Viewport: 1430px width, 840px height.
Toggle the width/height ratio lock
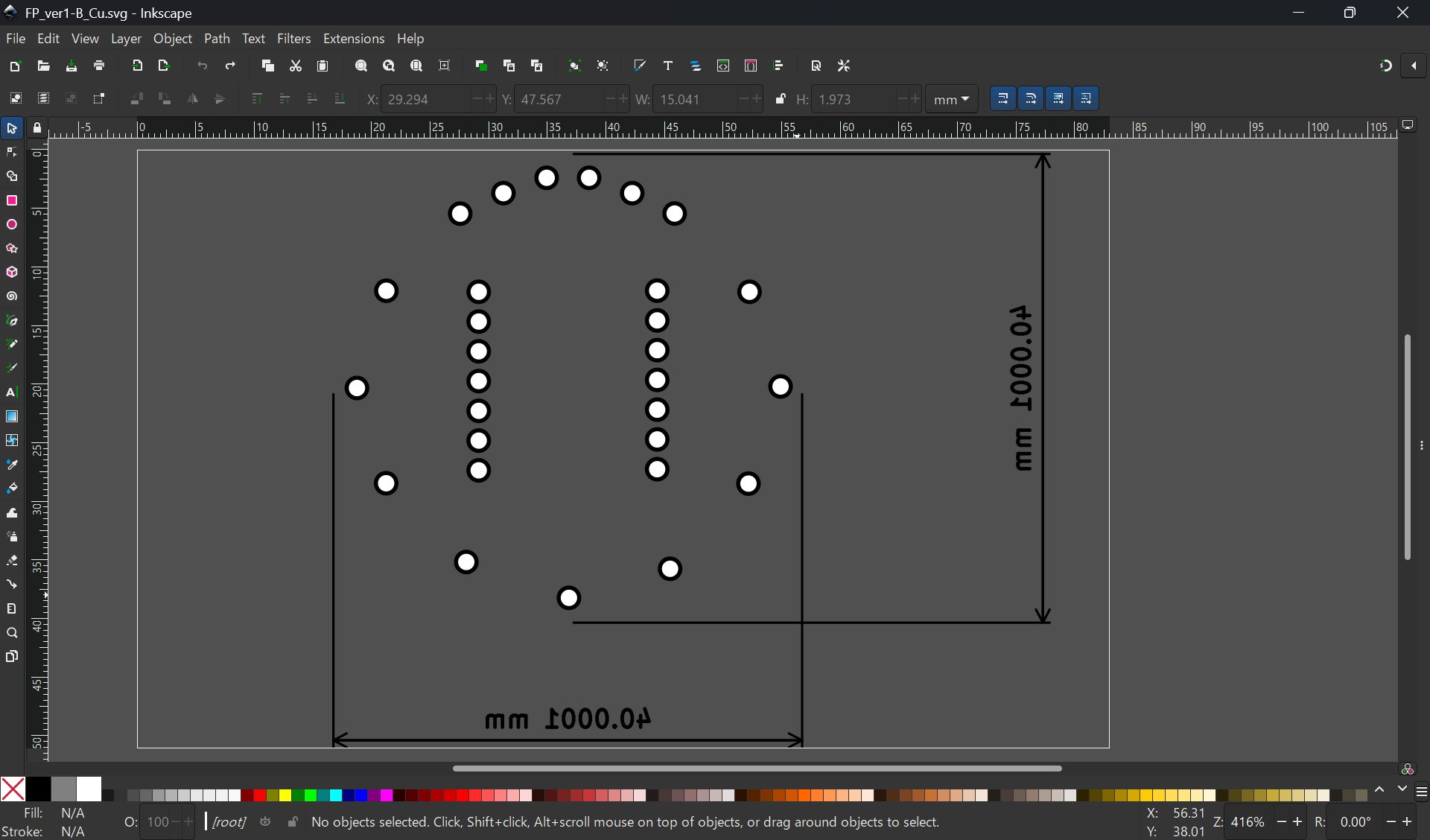[x=780, y=99]
